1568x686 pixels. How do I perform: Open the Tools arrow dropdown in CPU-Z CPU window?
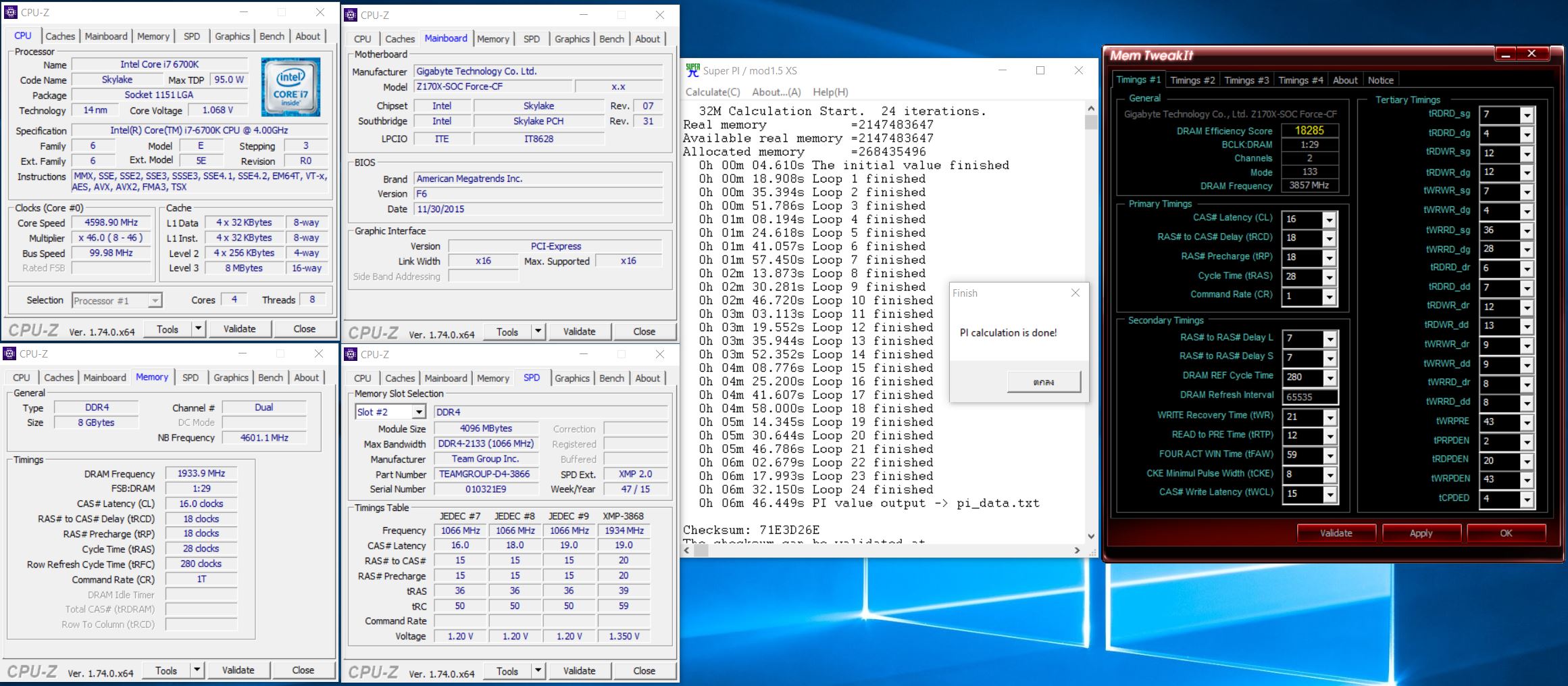point(198,329)
